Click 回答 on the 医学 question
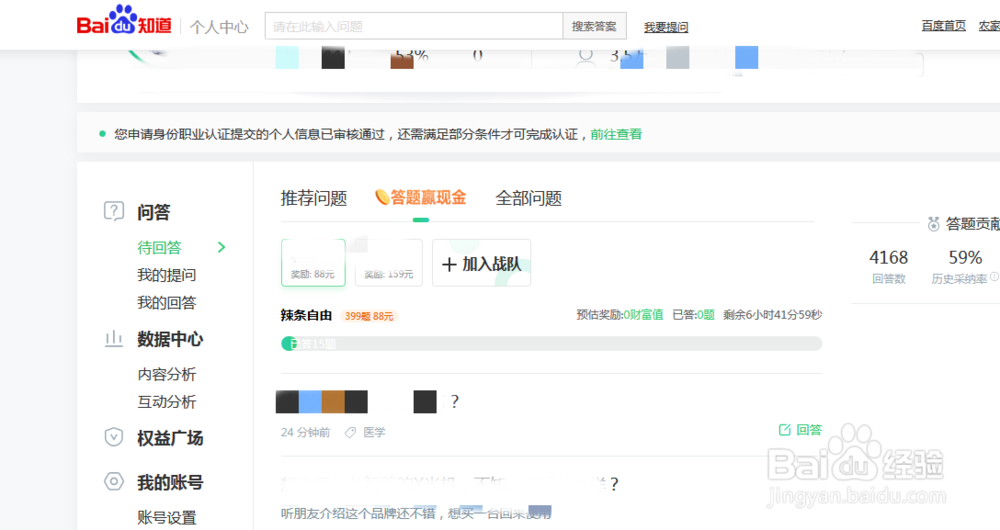Screen dimensions: 1000x530 click(x=800, y=430)
